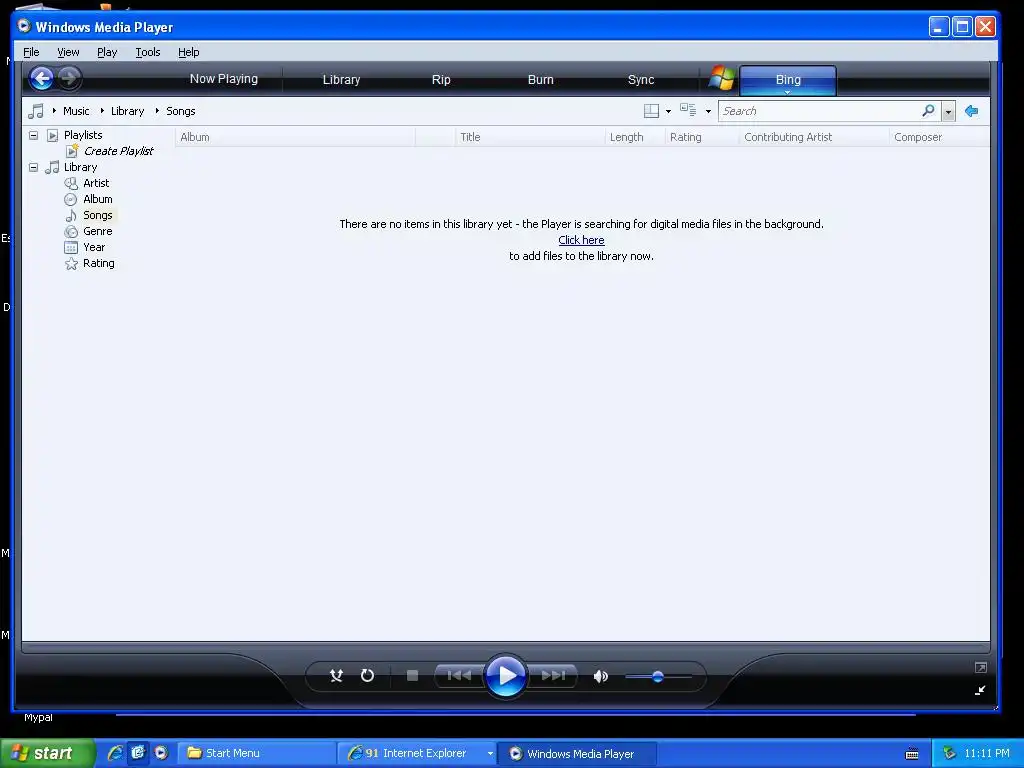
Task: Click the Play button
Action: pos(506,675)
